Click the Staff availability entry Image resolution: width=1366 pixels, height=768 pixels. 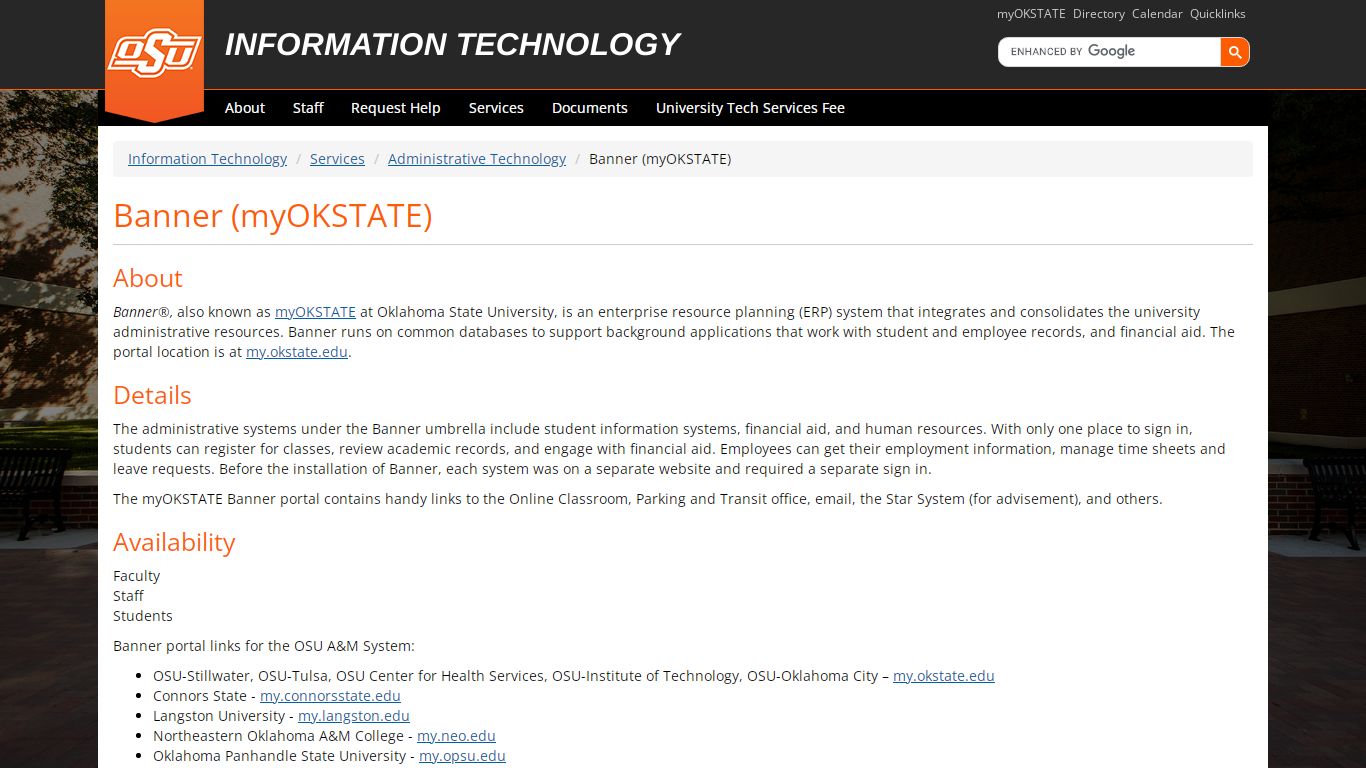128,596
